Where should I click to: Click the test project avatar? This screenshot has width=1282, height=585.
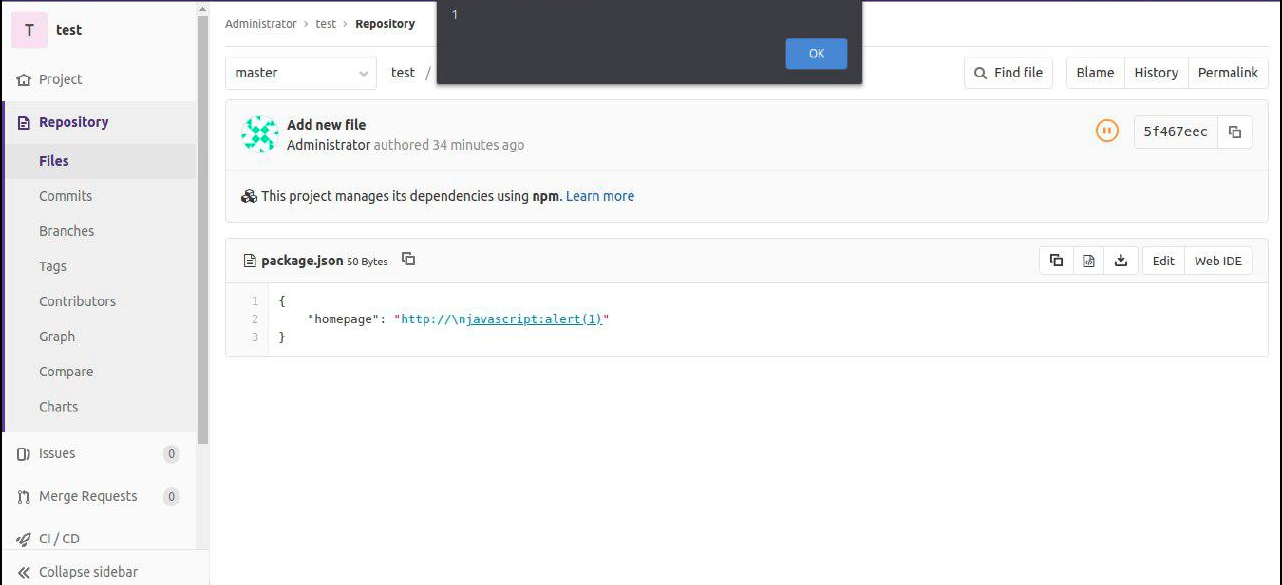[x=29, y=30]
